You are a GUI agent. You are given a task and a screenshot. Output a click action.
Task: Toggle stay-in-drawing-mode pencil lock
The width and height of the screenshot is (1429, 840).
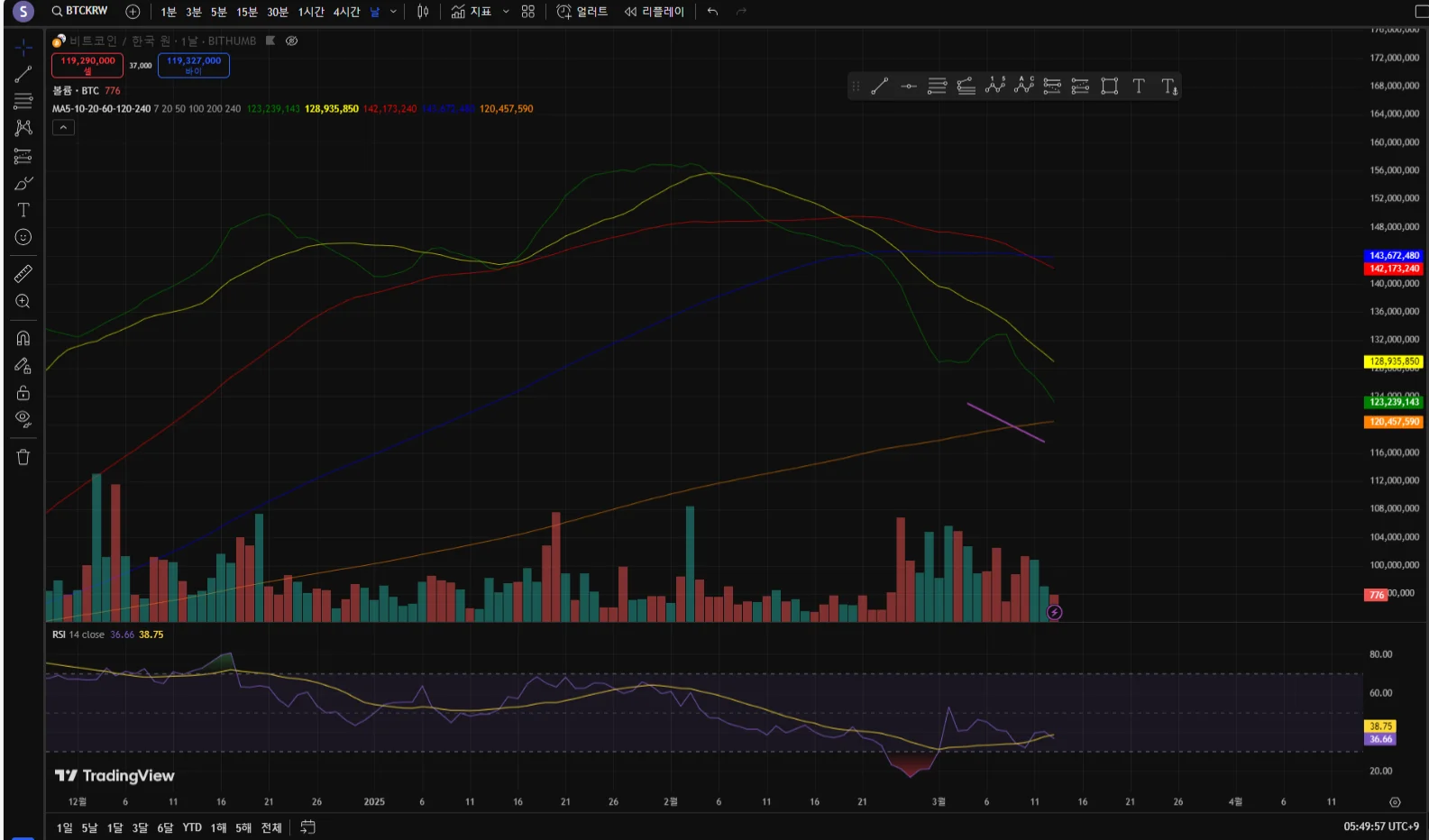(x=23, y=365)
